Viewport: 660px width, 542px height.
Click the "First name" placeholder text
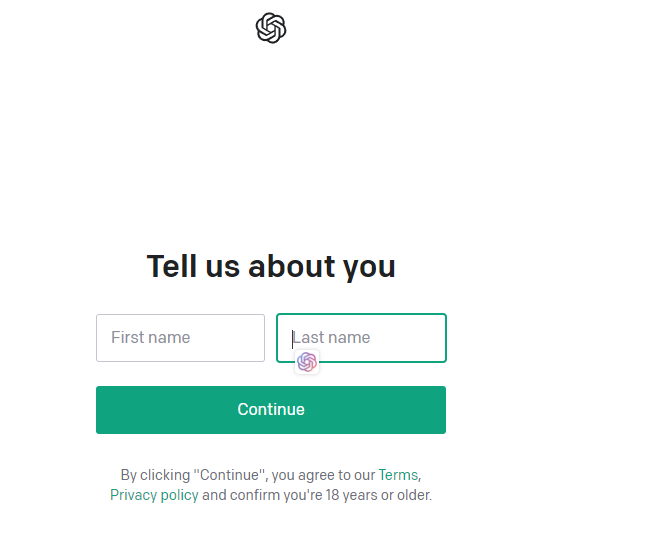(150, 338)
